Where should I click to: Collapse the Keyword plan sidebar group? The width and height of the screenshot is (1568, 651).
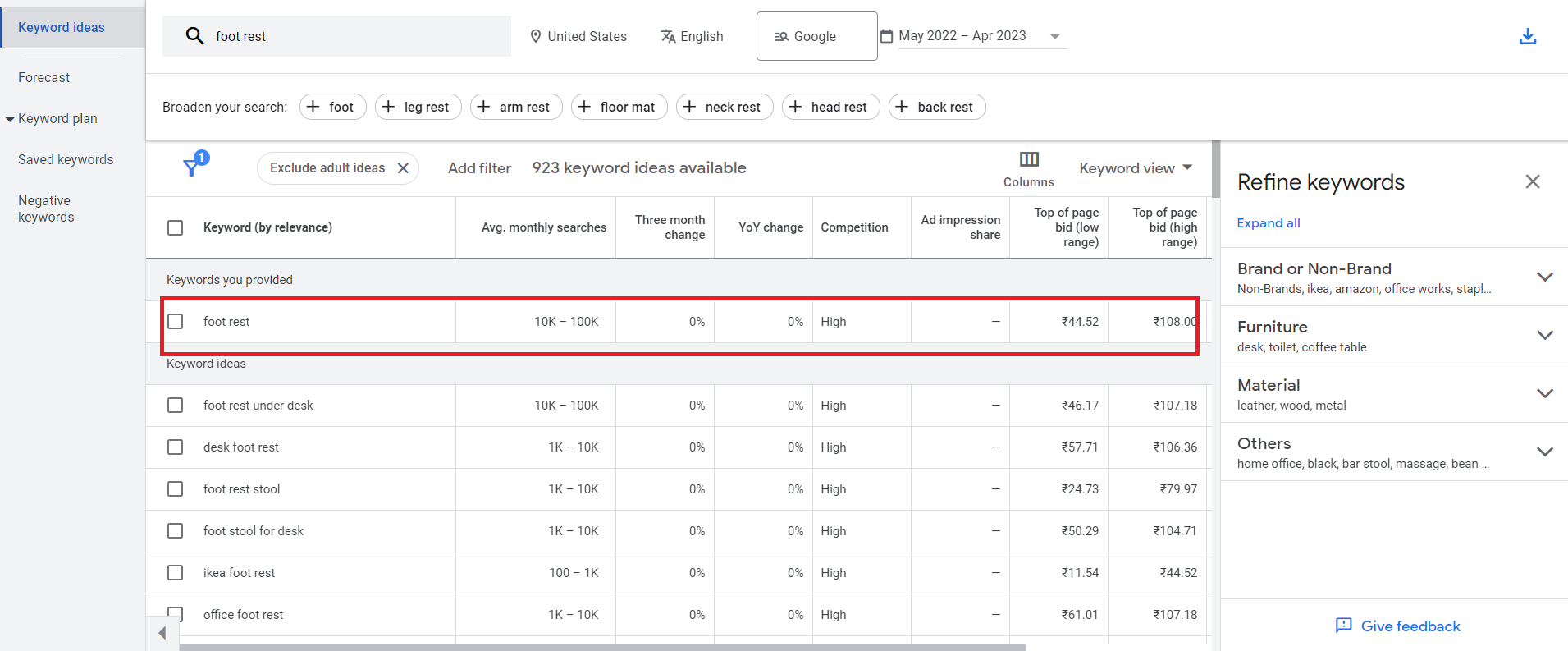10,119
